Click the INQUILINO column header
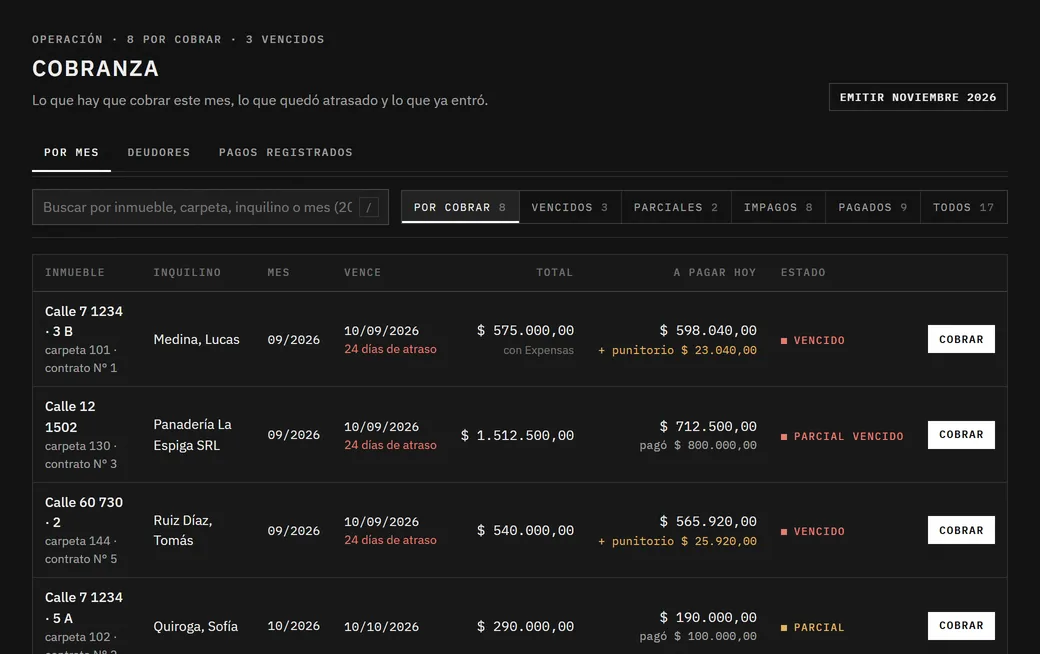This screenshot has width=1040, height=654. [x=187, y=273]
